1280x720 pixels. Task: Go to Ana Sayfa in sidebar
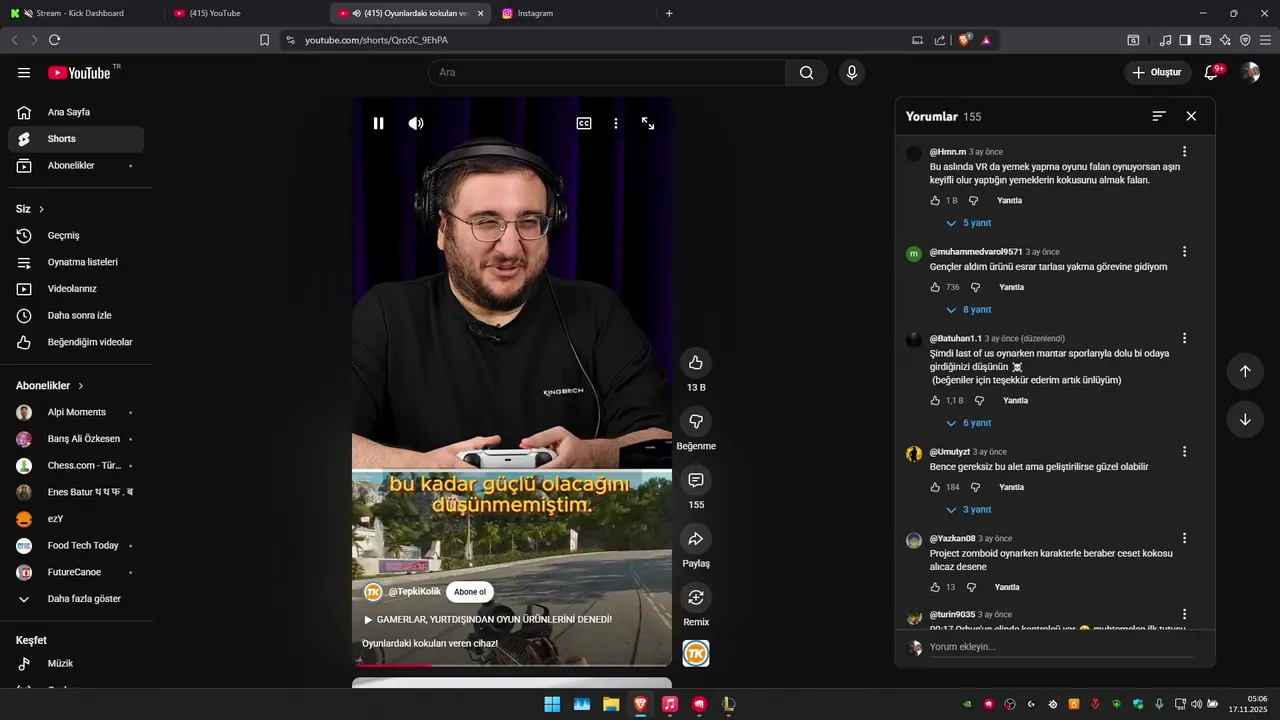[76, 112]
